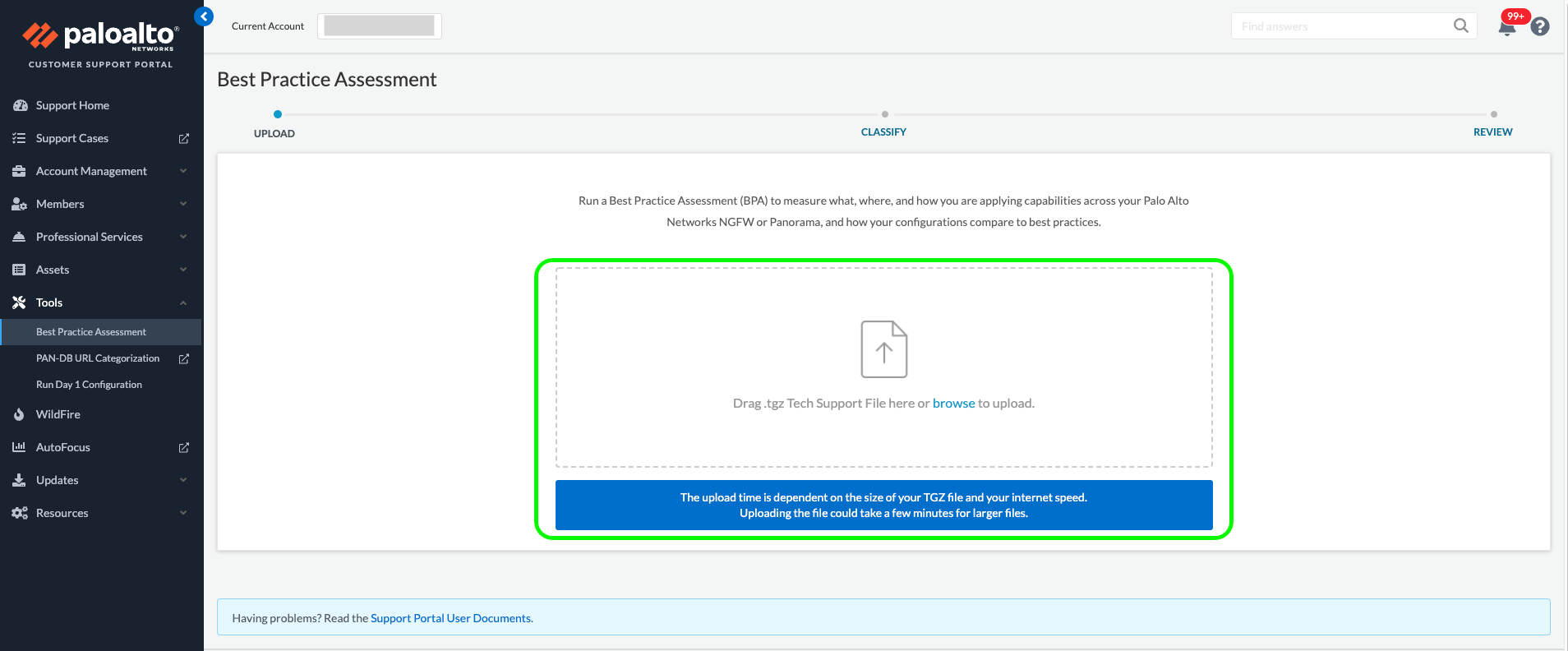Viewport: 1568px width, 651px height.
Task: Click the WildFire flame icon
Action: pos(19,414)
